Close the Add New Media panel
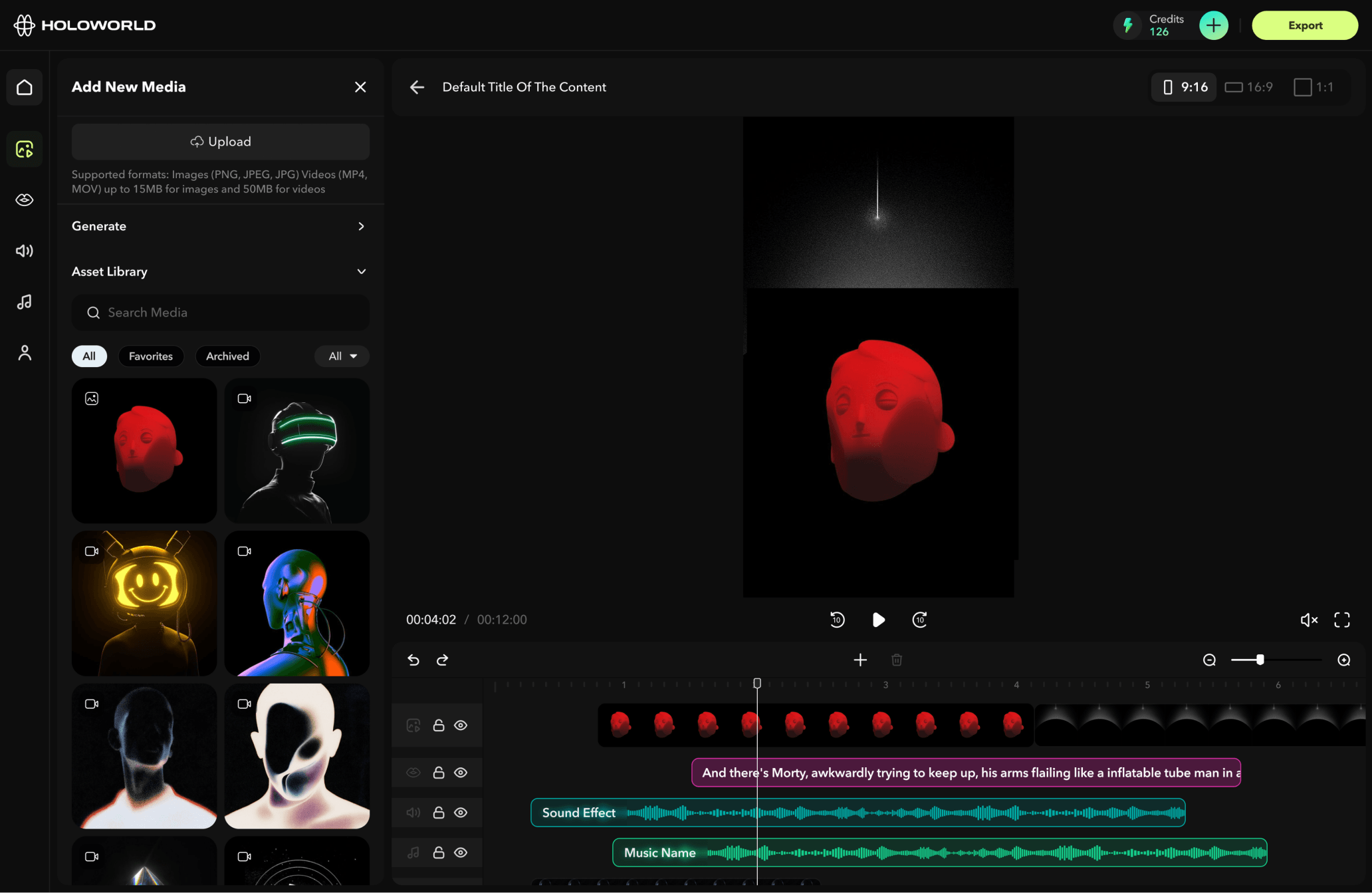Viewport: 1372px width, 893px height. tap(360, 87)
